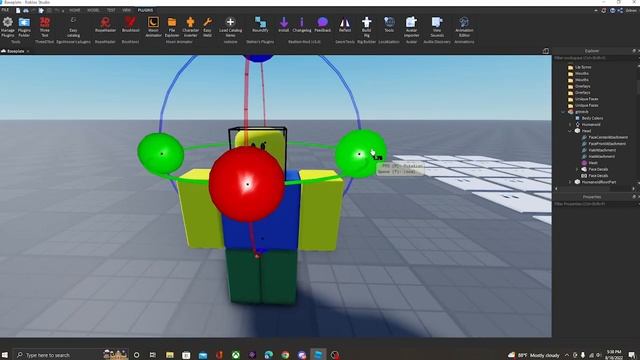
Task: Click the left green rotation handle
Action: point(161,153)
